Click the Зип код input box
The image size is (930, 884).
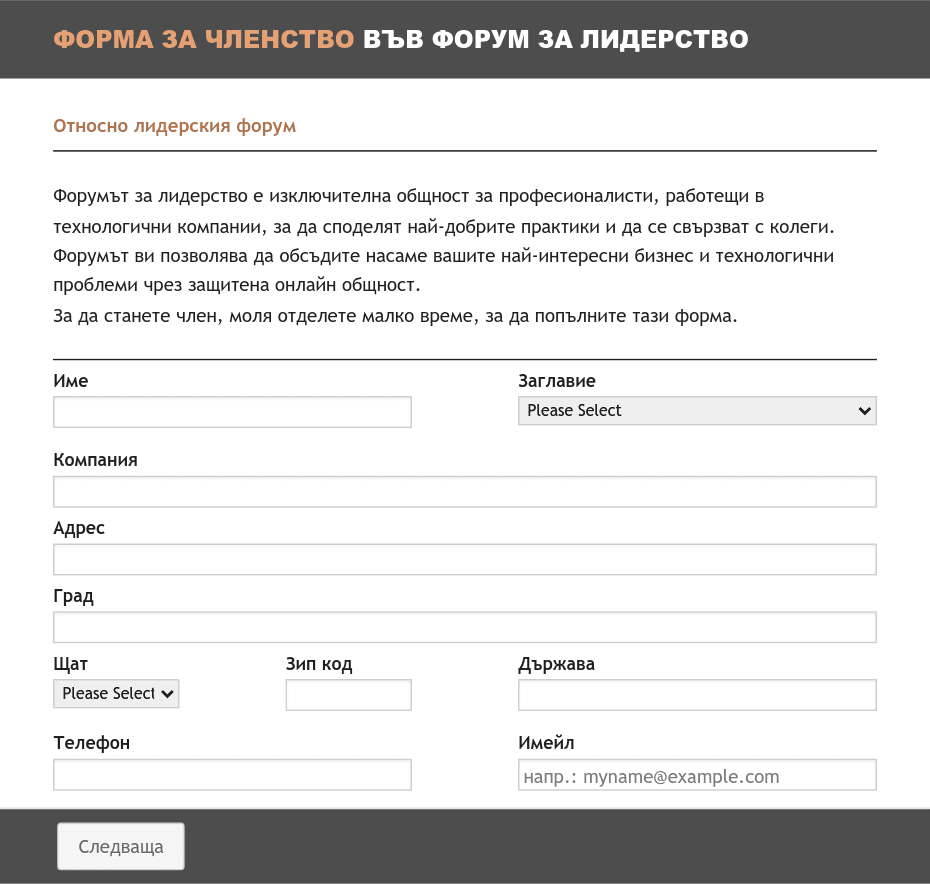click(348, 695)
